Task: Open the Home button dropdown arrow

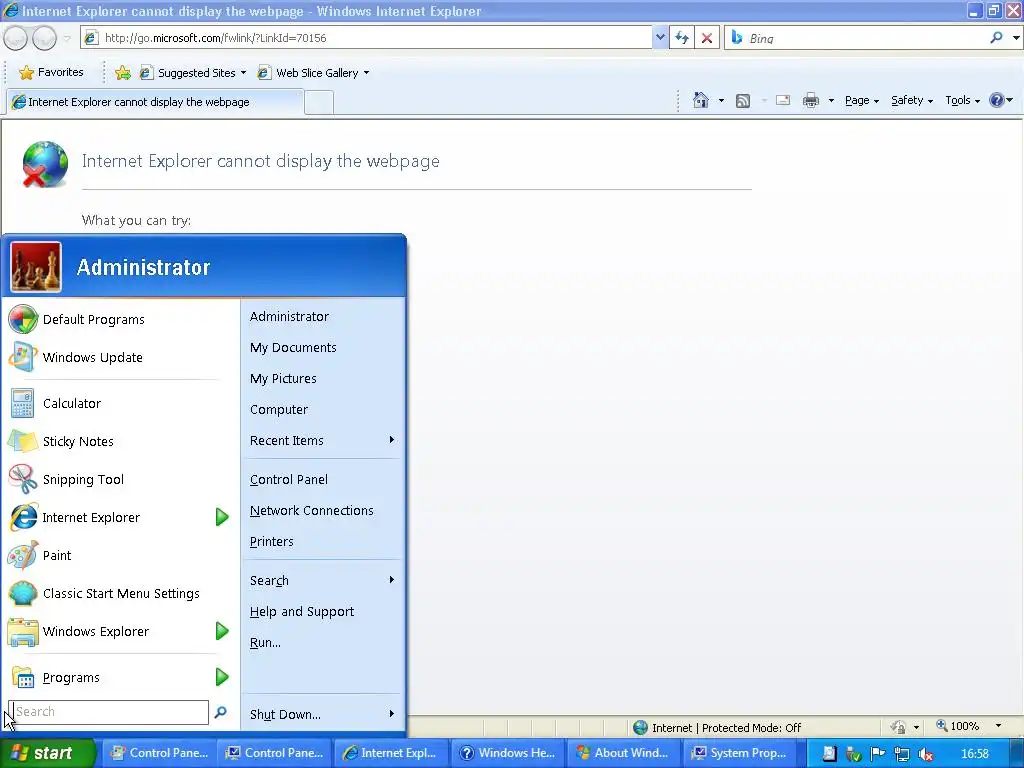Action: click(721, 101)
